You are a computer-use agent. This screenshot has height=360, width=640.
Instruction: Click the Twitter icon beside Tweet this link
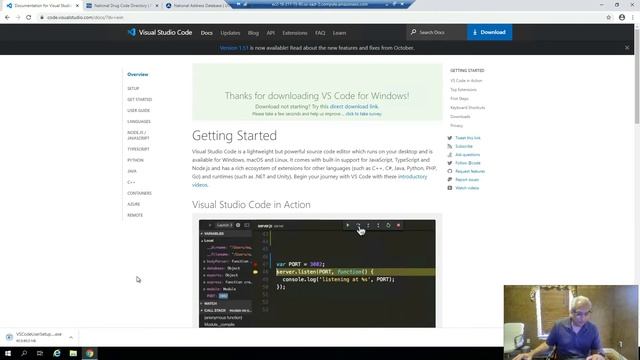point(450,138)
